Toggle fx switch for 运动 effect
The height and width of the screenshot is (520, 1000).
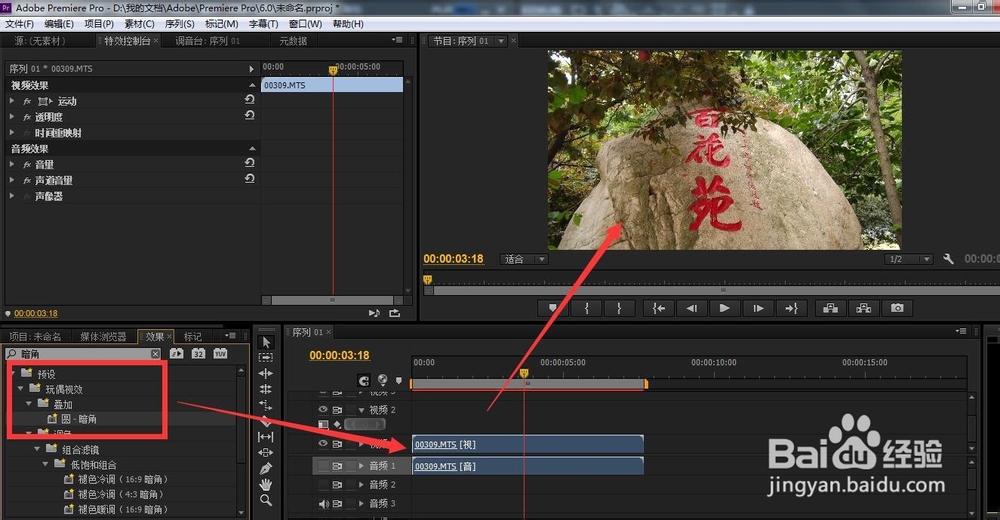pyautogui.click(x=27, y=101)
